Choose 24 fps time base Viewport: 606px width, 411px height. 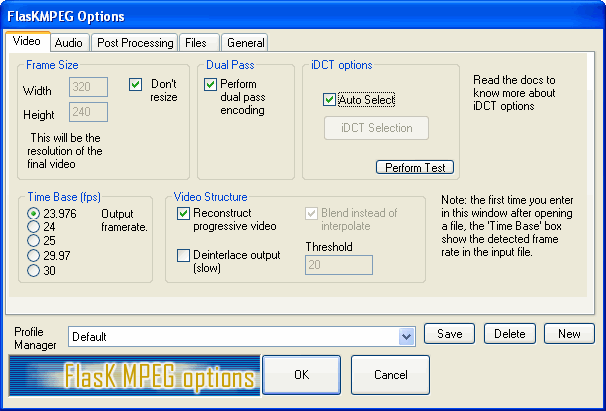click(35, 228)
